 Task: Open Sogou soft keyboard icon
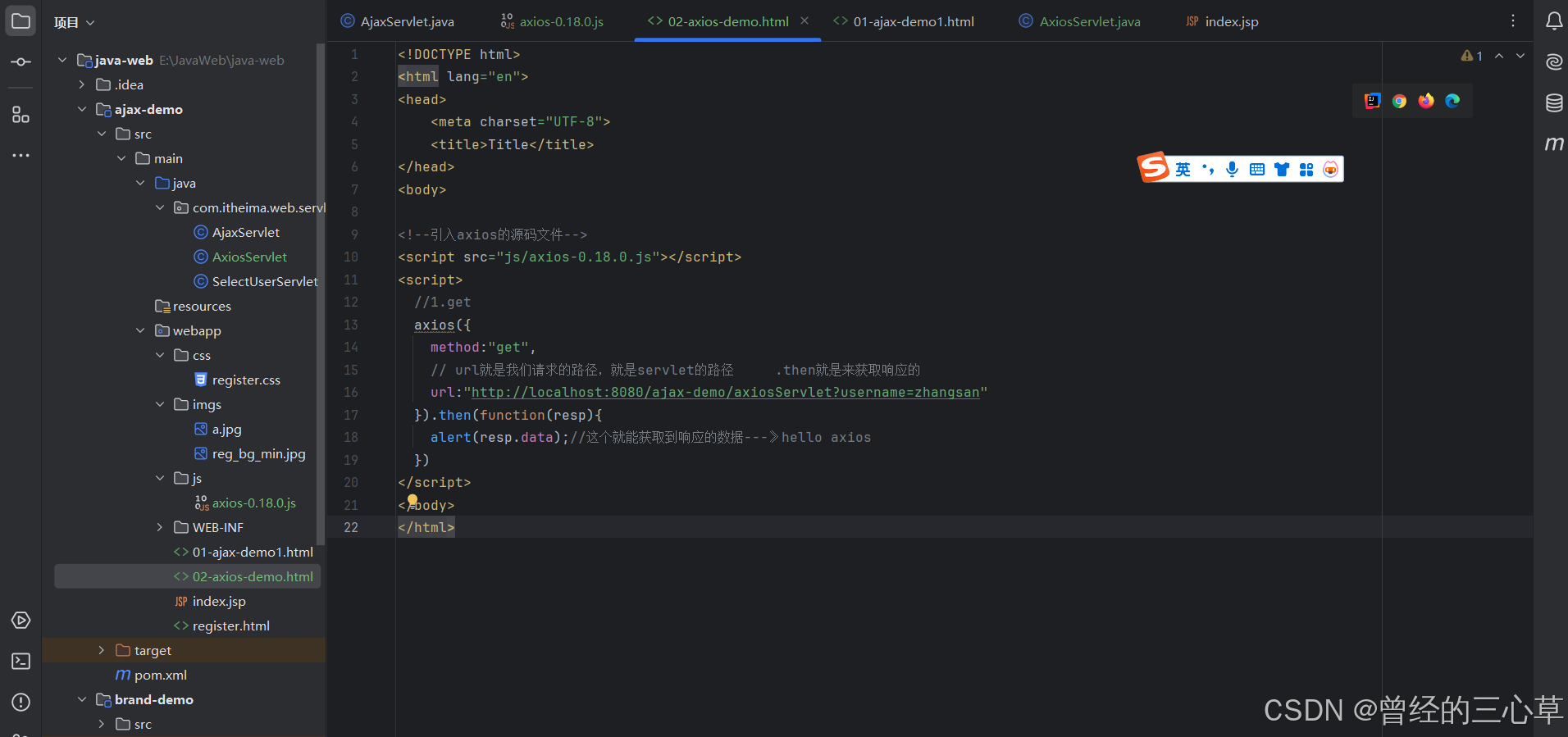pyautogui.click(x=1257, y=170)
